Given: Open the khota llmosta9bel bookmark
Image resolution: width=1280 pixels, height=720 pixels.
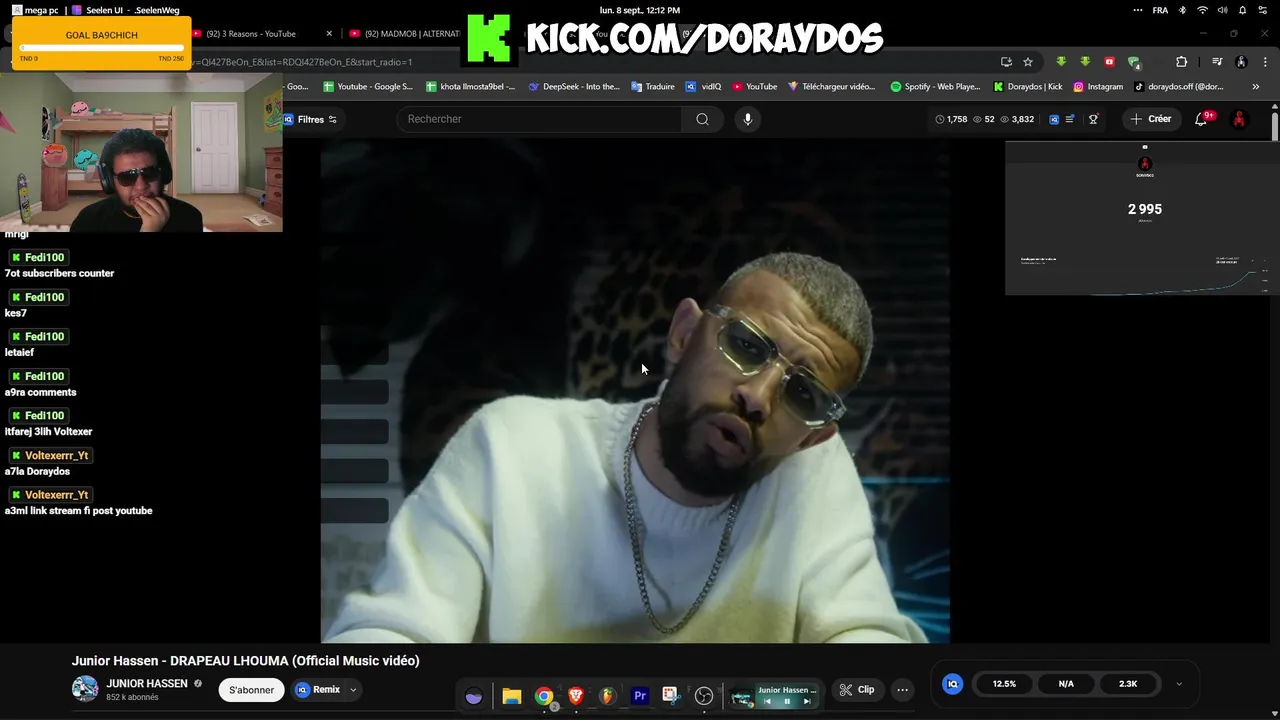Looking at the screenshot, I should [x=470, y=87].
